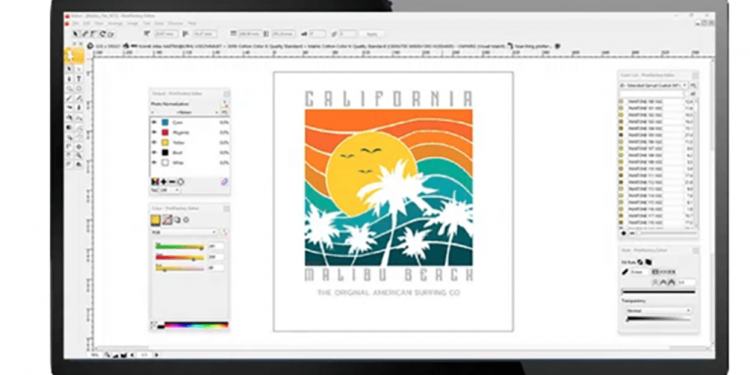This screenshot has width=750, height=375.
Task: Click the pencil stroke icon in Style panel
Action: [x=625, y=272]
